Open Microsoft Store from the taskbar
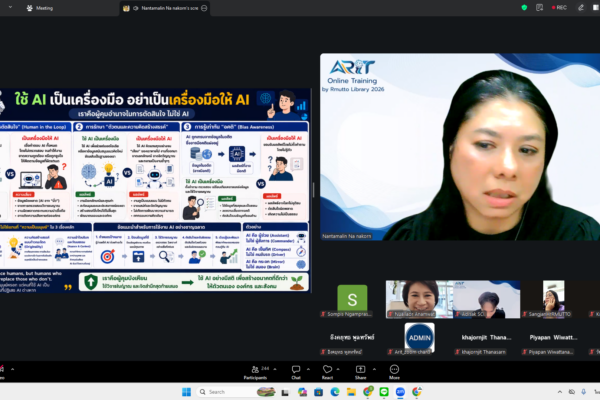 pos(318,392)
